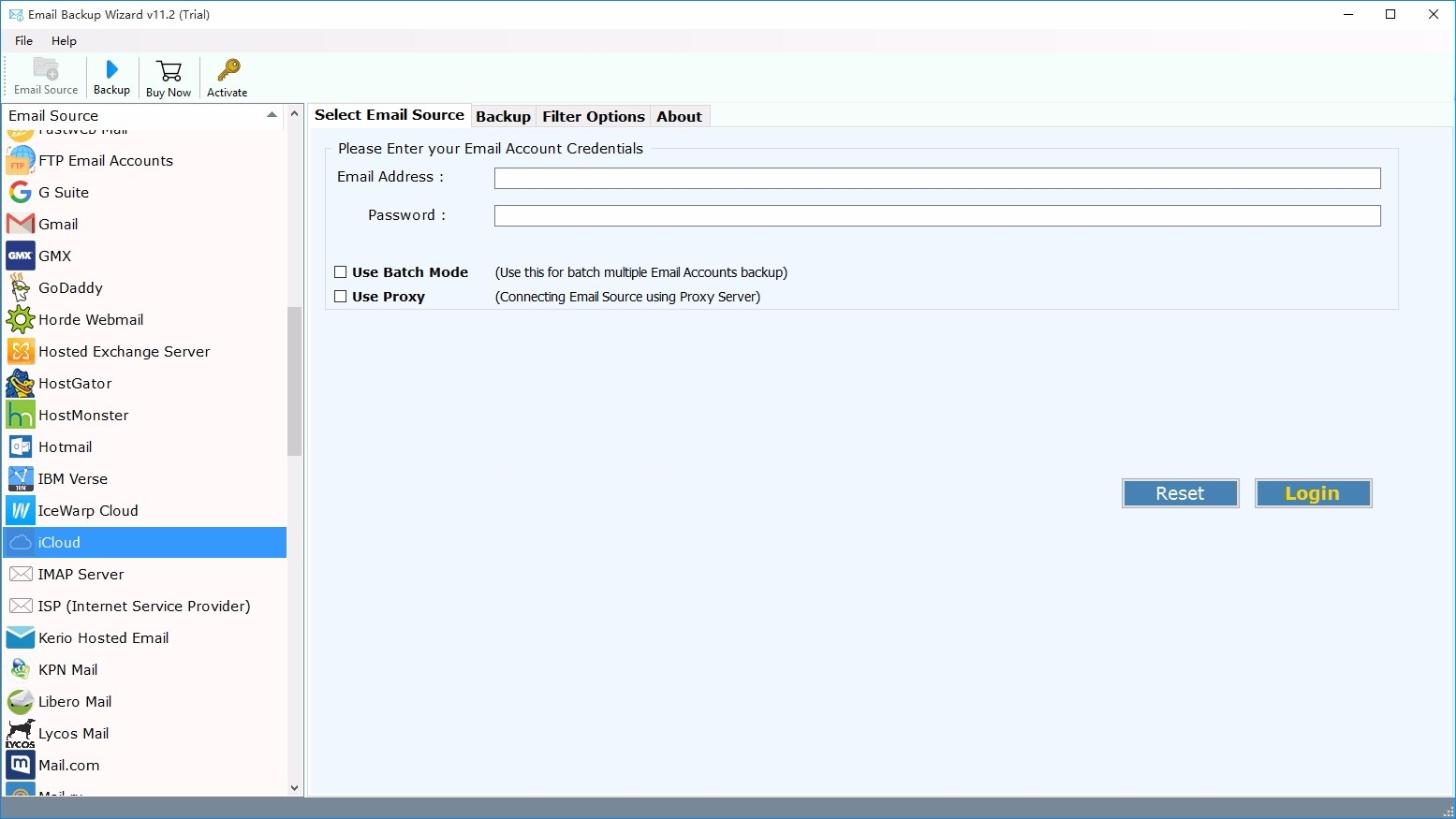1456x819 pixels.
Task: Go to the About tab
Action: pyautogui.click(x=679, y=117)
